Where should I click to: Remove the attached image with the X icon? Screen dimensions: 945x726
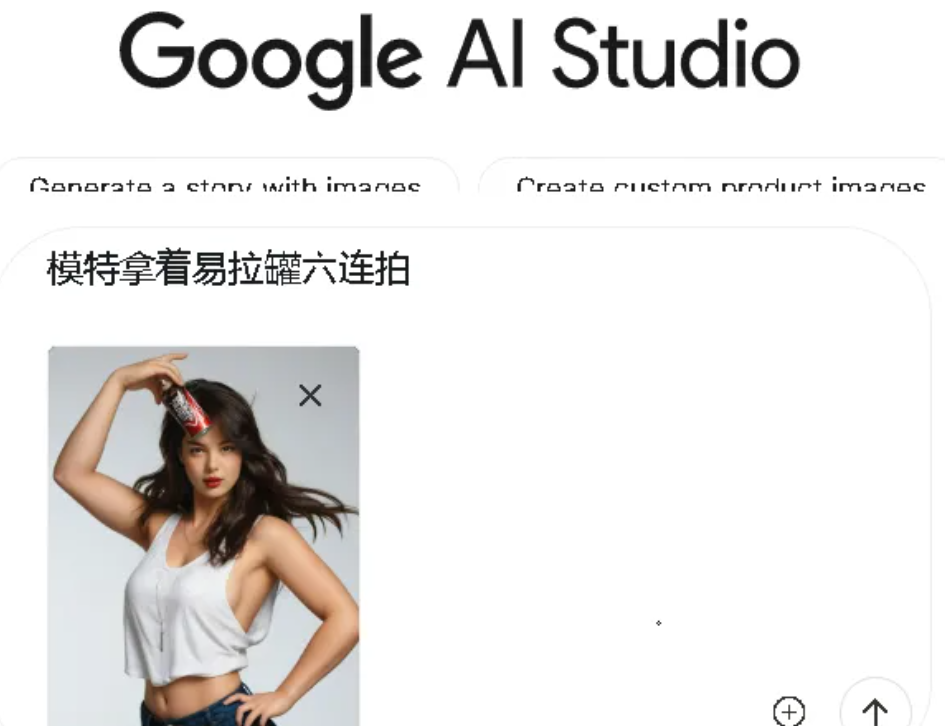pyautogui.click(x=310, y=395)
